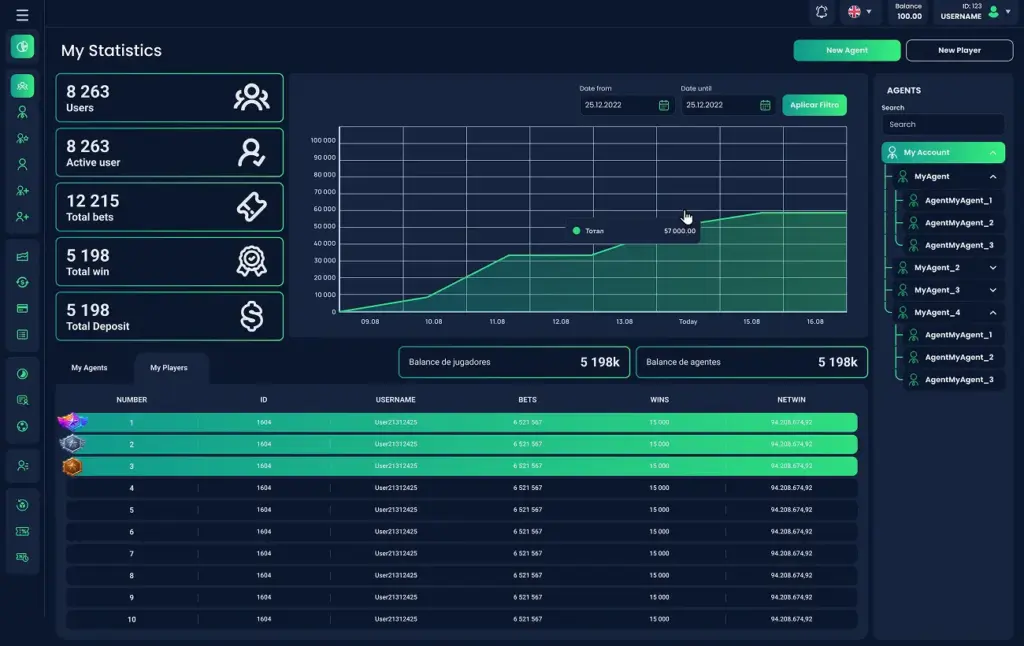Click the Total Deposit dollar icon
Viewport: 1024px width, 646px height.
tap(251, 316)
